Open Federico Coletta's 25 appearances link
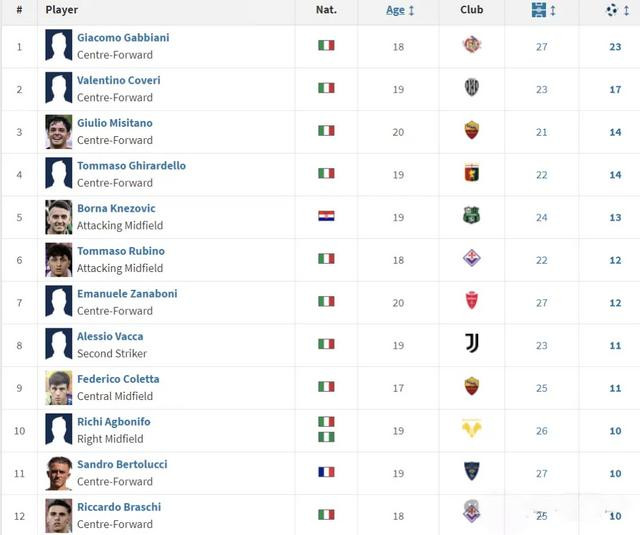The width and height of the screenshot is (640, 535). click(x=542, y=388)
